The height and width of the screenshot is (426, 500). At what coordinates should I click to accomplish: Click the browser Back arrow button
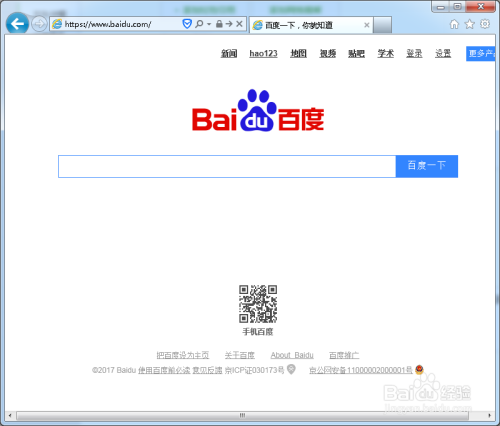click(x=17, y=24)
